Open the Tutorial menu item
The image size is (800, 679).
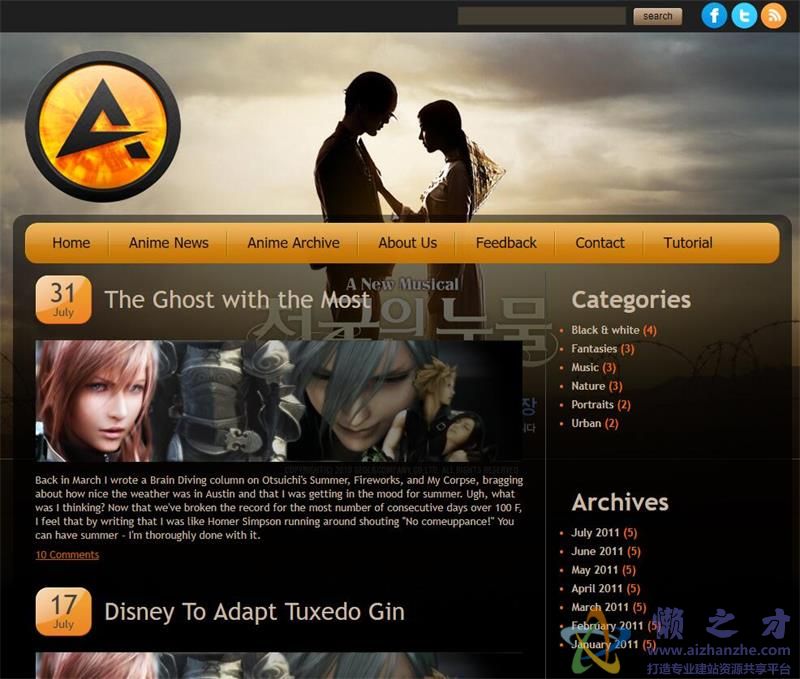click(x=688, y=243)
